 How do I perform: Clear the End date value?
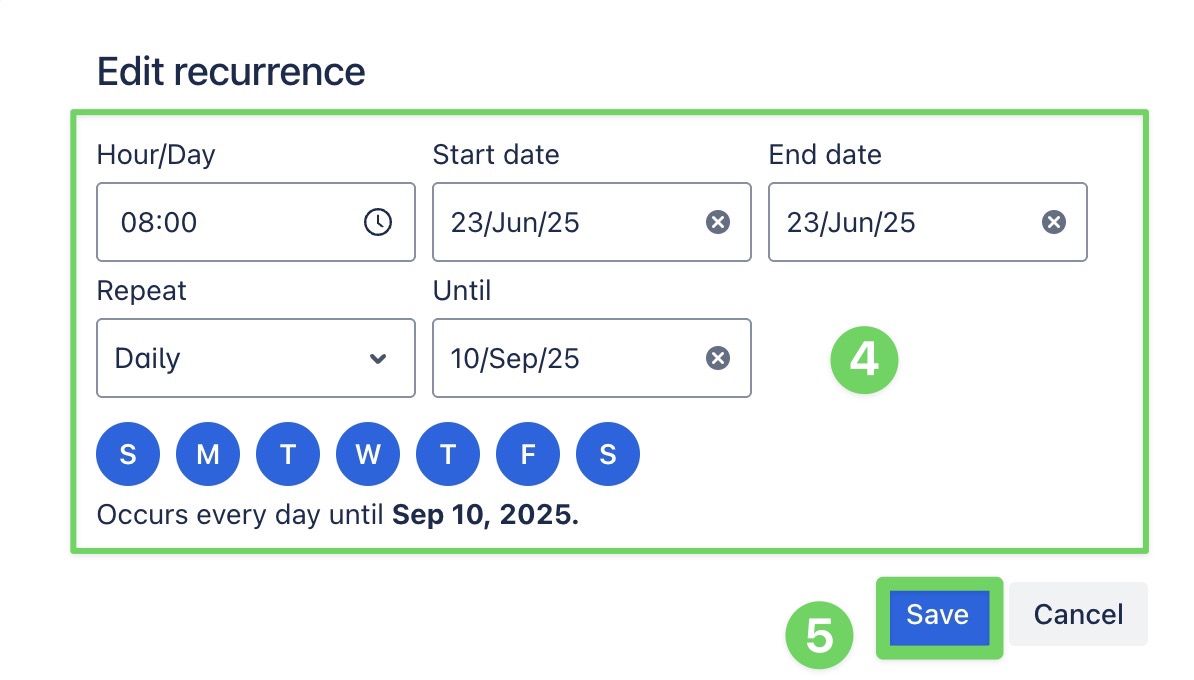click(1053, 222)
